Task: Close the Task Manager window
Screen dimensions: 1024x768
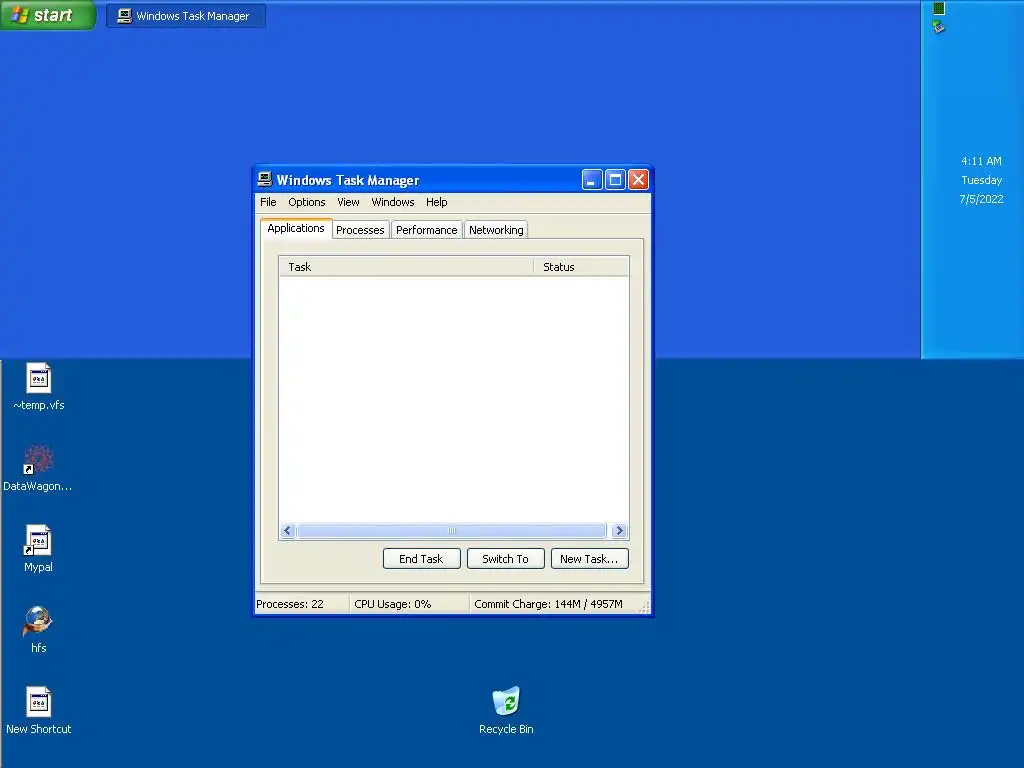Action: pyautogui.click(x=638, y=180)
